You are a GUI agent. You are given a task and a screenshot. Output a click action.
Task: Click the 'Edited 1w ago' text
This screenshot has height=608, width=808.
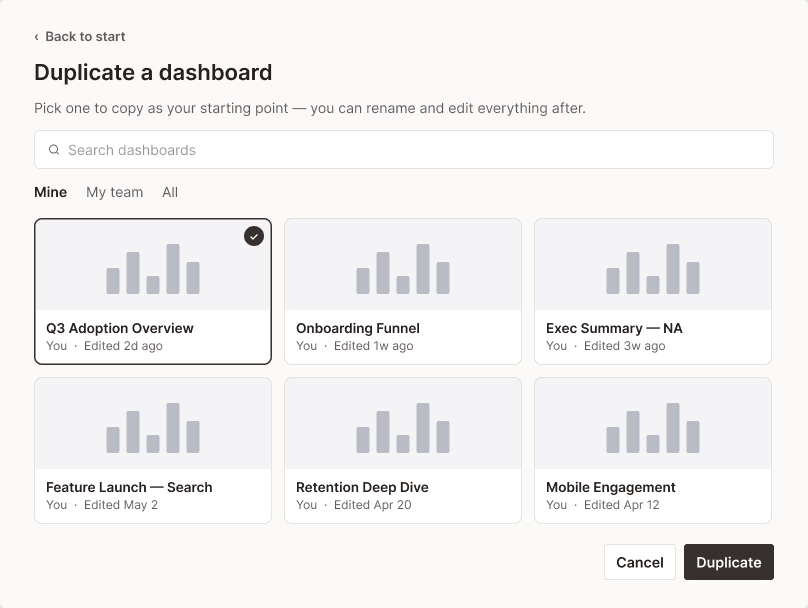click(x=374, y=346)
